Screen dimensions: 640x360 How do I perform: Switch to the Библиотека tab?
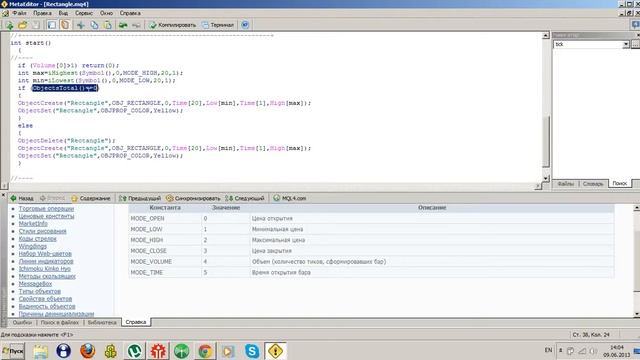[102, 322]
